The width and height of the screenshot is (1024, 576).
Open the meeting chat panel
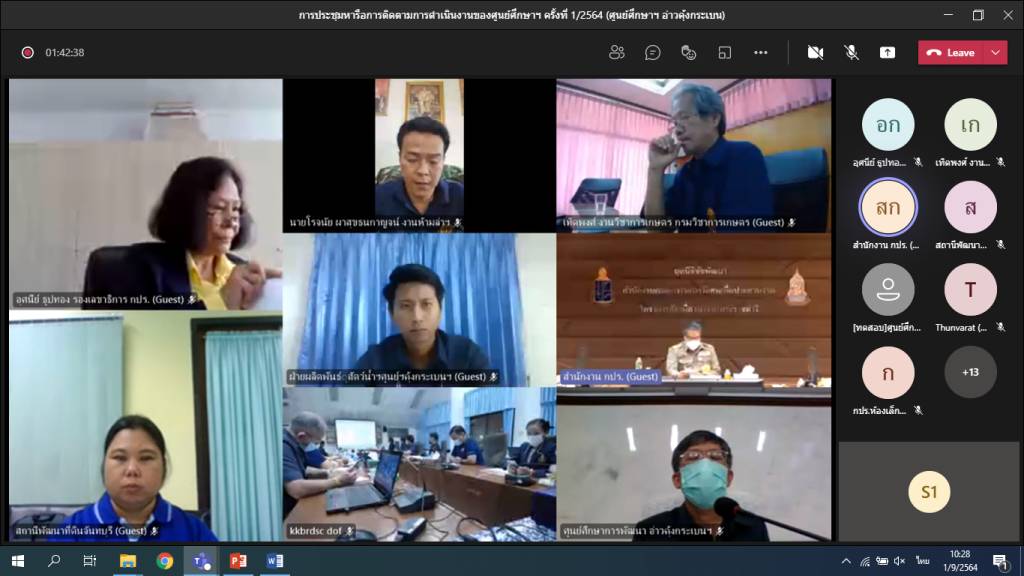(653, 52)
